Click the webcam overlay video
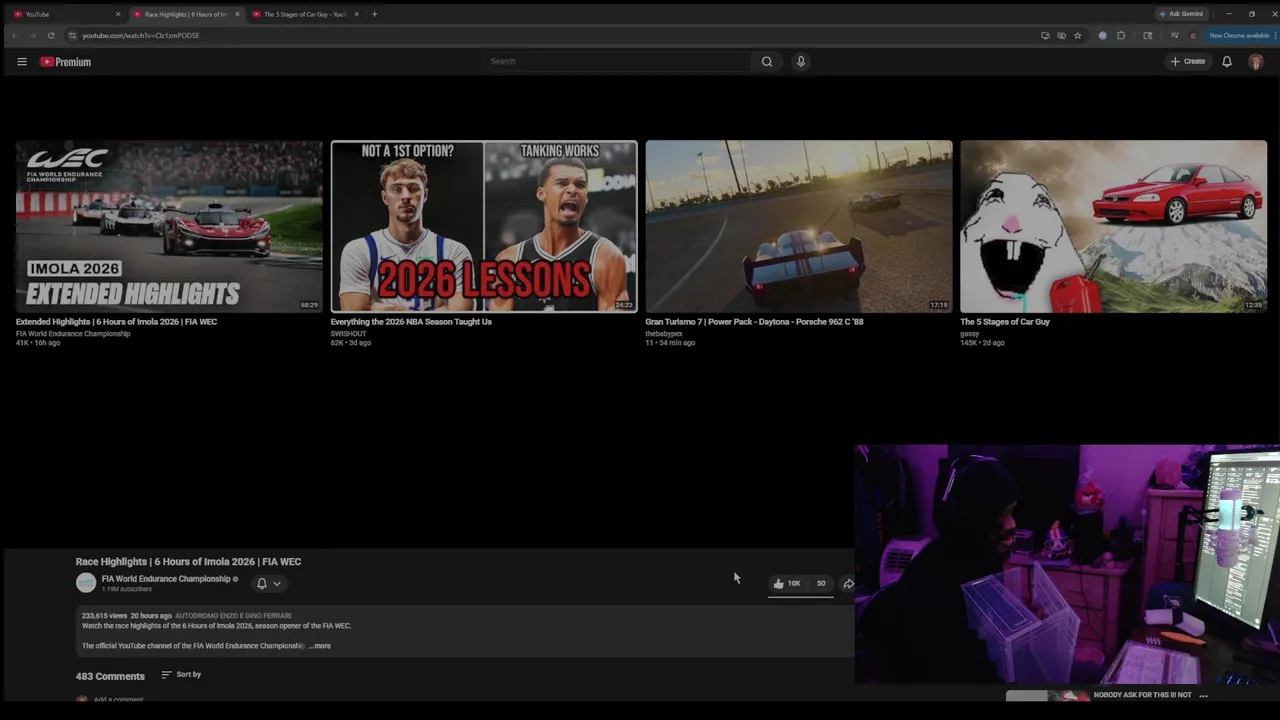 click(1067, 565)
